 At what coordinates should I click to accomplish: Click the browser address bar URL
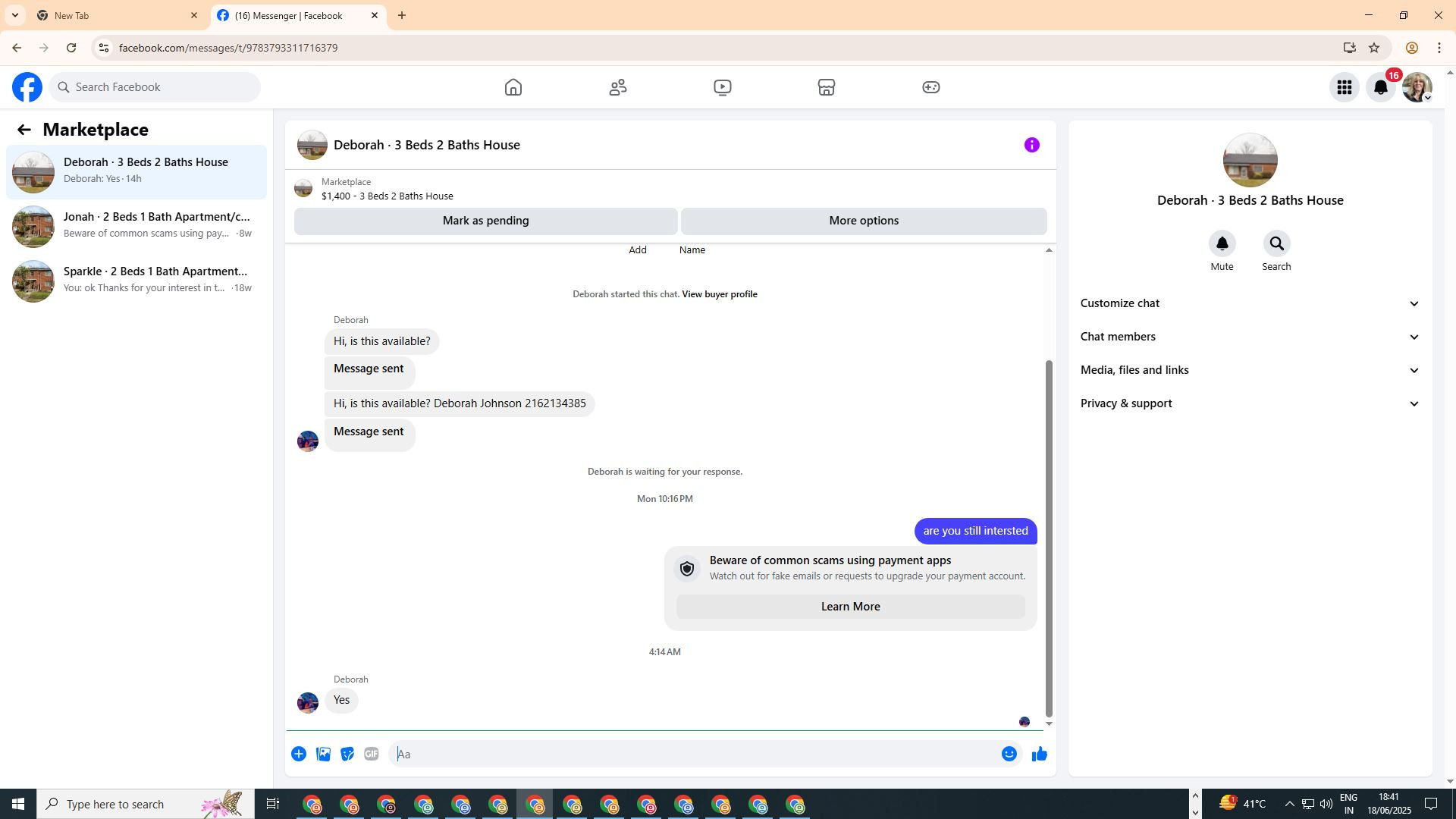coord(228,48)
